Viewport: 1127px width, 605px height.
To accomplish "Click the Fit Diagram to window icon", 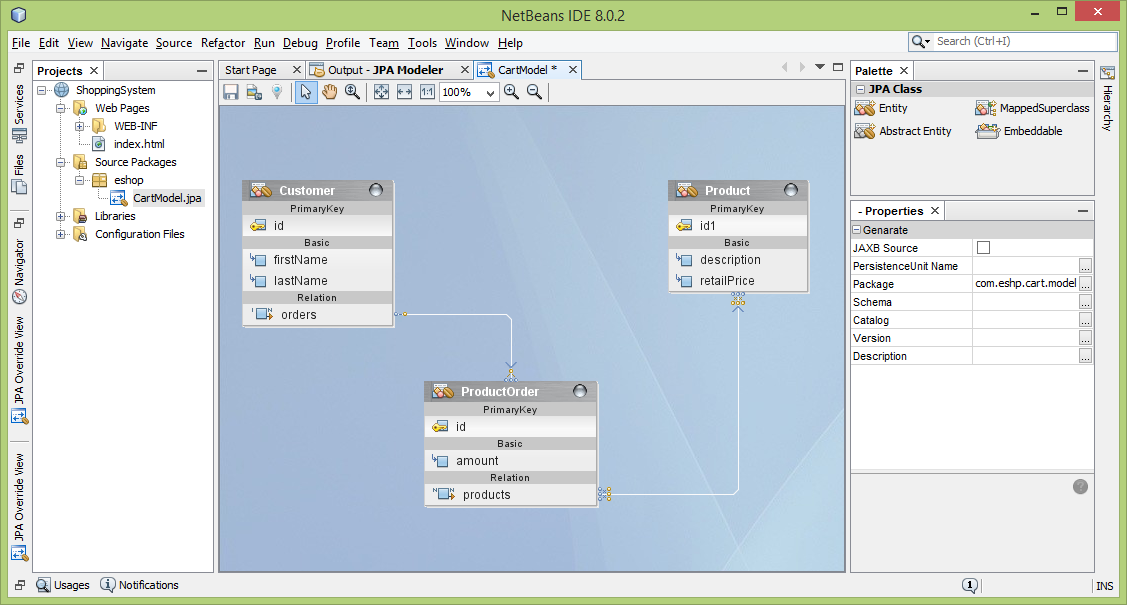I will click(x=381, y=92).
